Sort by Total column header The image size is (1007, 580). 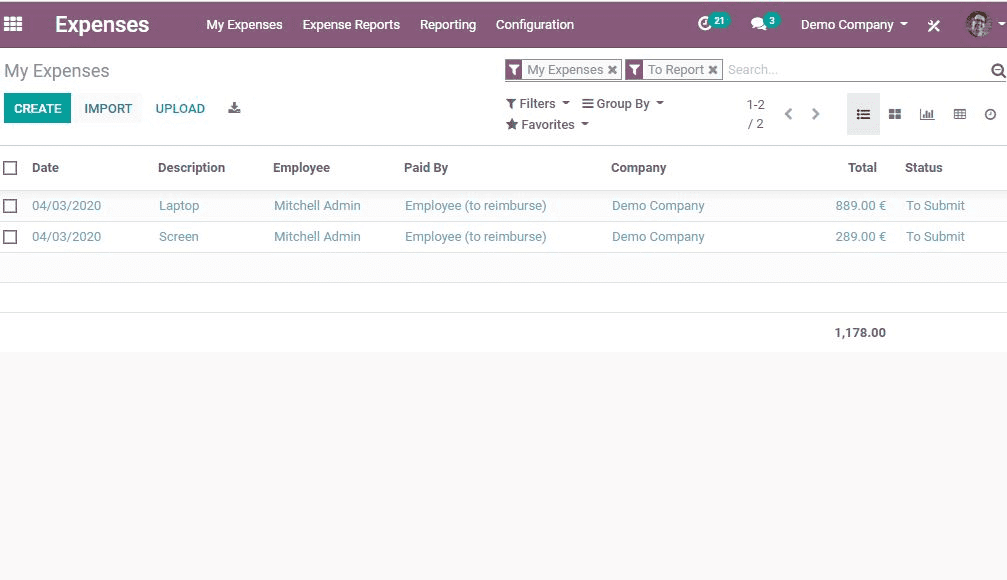862,168
